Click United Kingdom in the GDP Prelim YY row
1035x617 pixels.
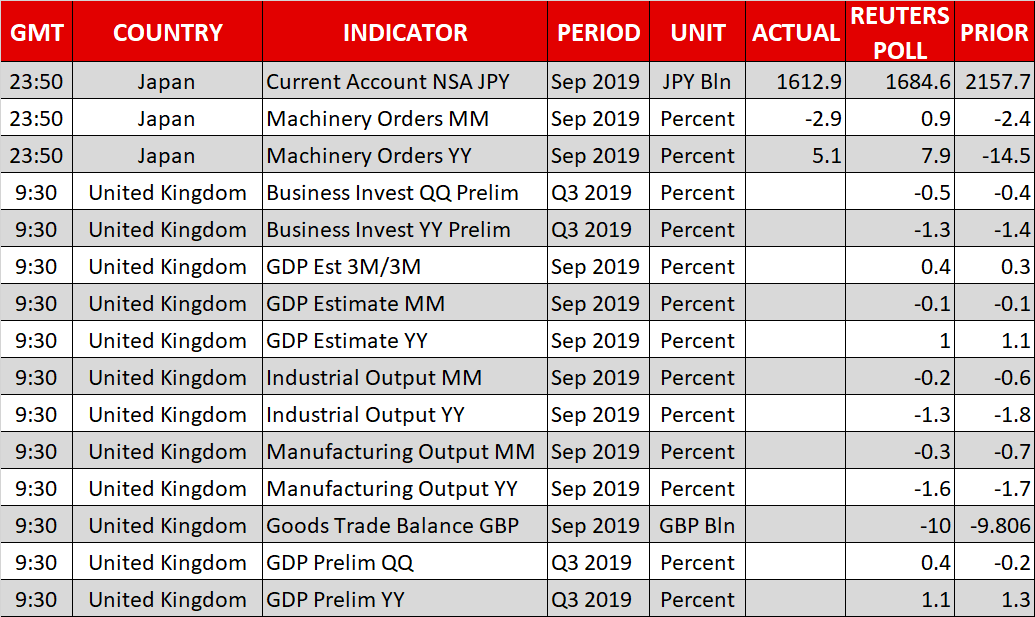(168, 599)
